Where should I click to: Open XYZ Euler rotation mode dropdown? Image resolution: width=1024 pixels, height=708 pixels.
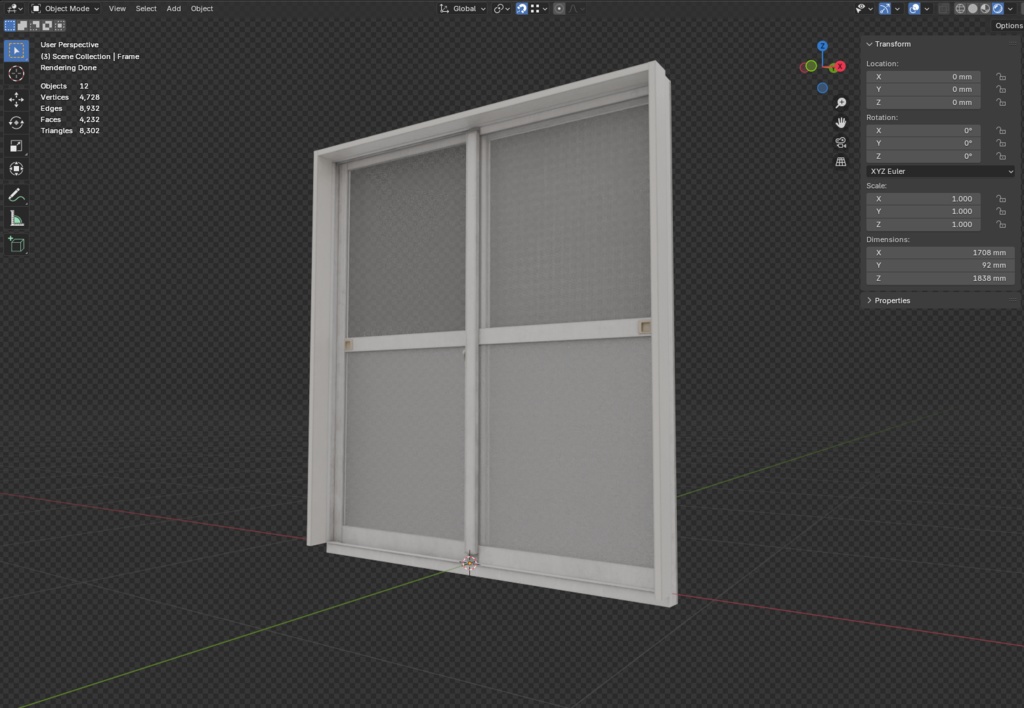(x=940, y=171)
